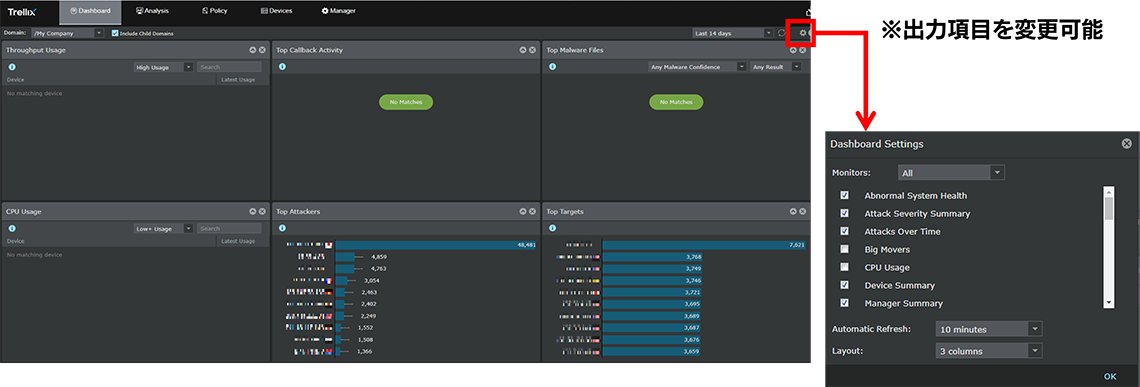This screenshot has width=1140, height=387.
Task: Click info icon in Top Callback Activity
Action: tap(282, 67)
